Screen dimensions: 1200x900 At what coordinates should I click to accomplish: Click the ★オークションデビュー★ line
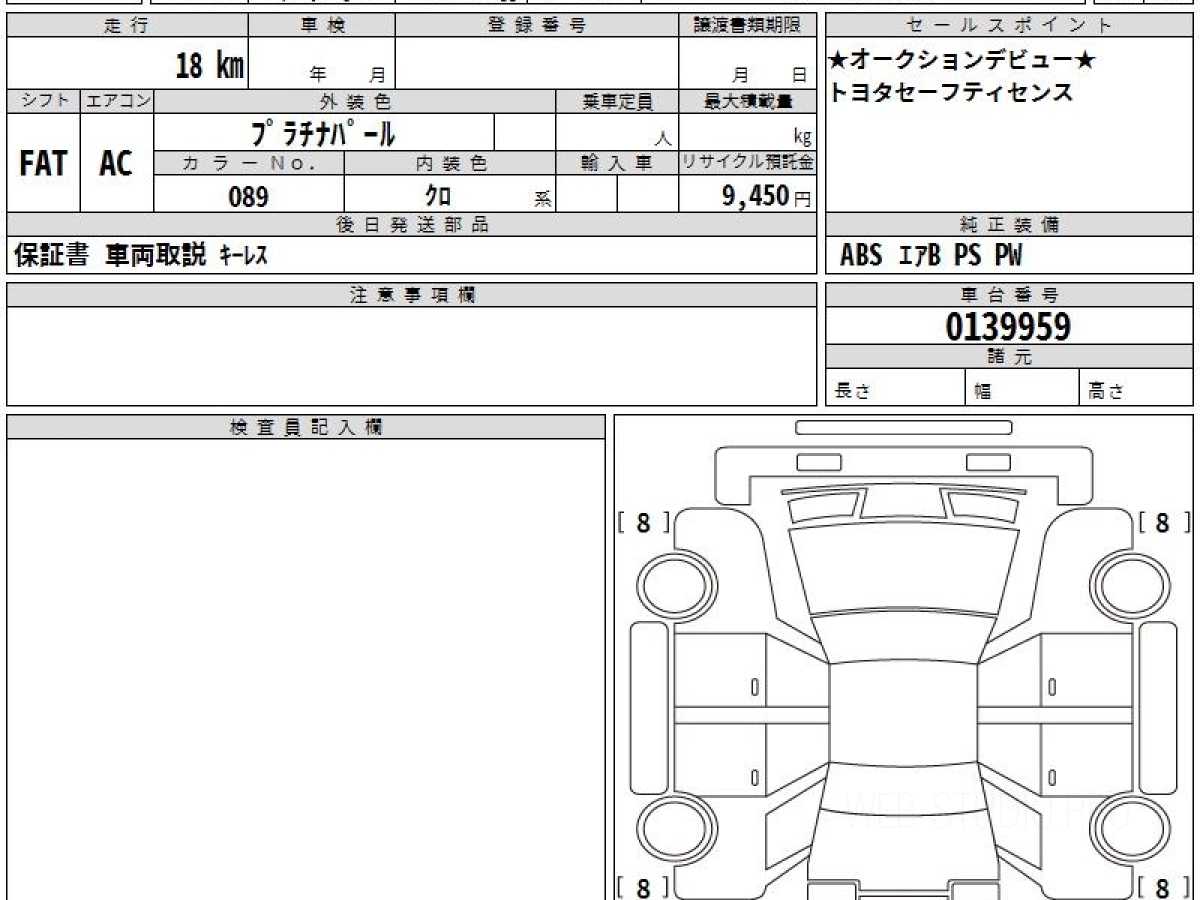pyautogui.click(x=962, y=61)
